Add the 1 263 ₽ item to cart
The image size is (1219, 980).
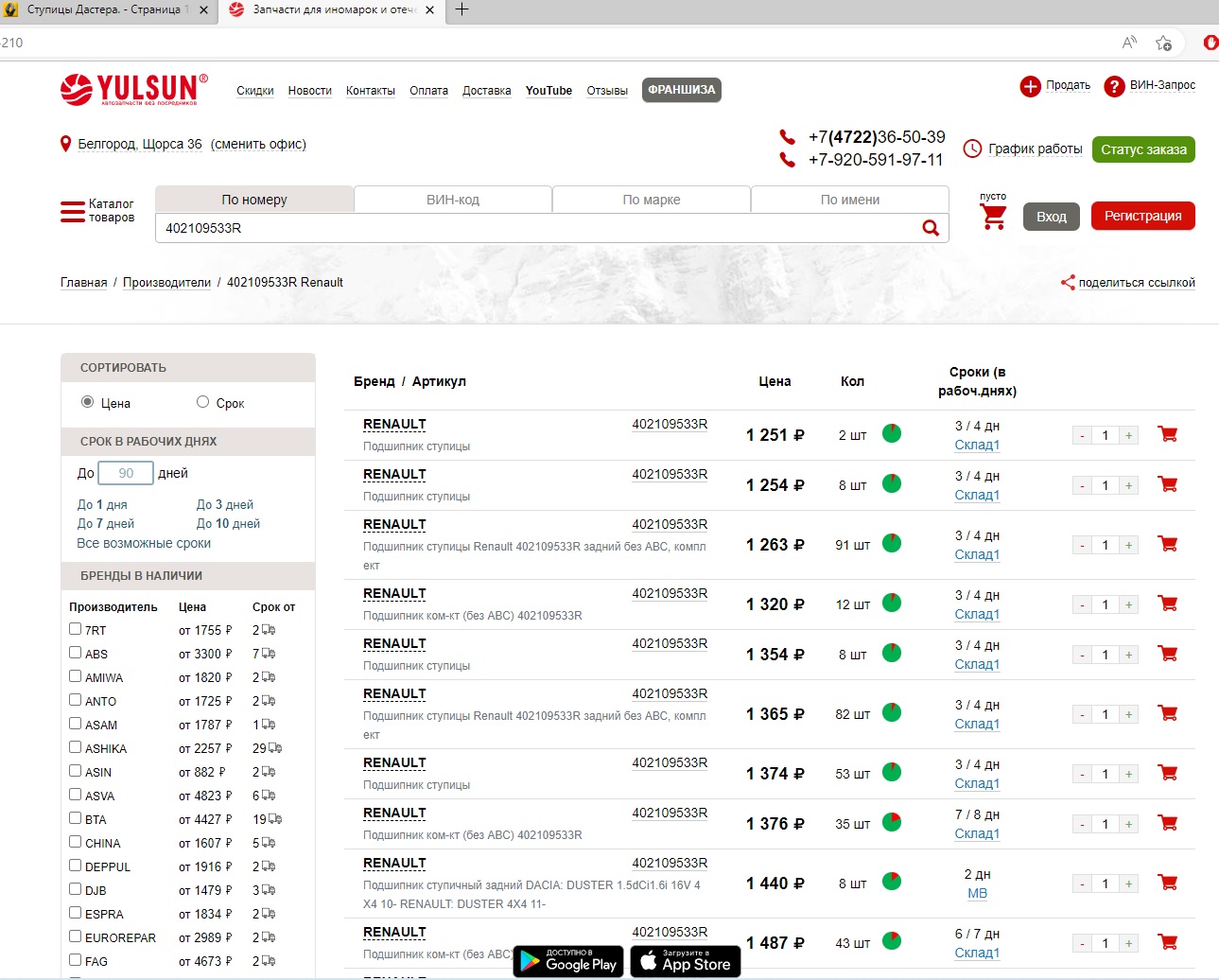tap(1168, 544)
